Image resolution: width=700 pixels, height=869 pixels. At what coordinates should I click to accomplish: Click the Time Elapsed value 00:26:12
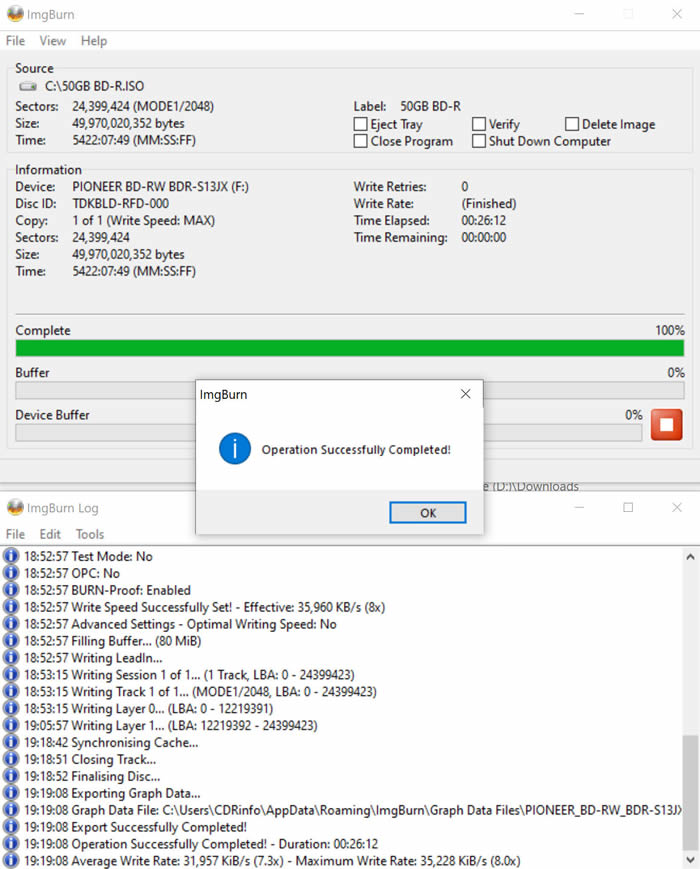484,221
